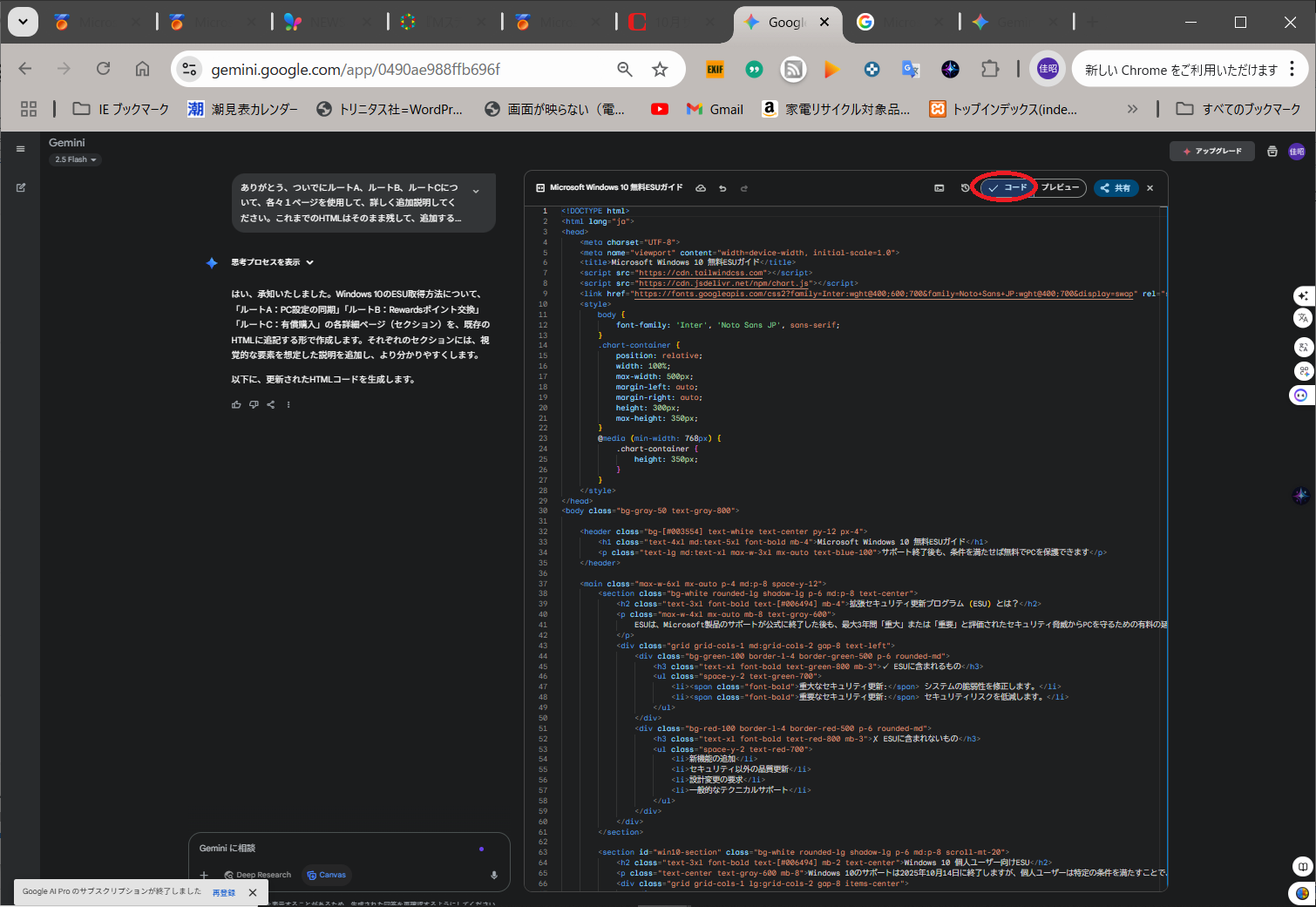The image size is (1316, 907).
Task: Click the print icon next to the upgrade button
Action: tap(1272, 152)
